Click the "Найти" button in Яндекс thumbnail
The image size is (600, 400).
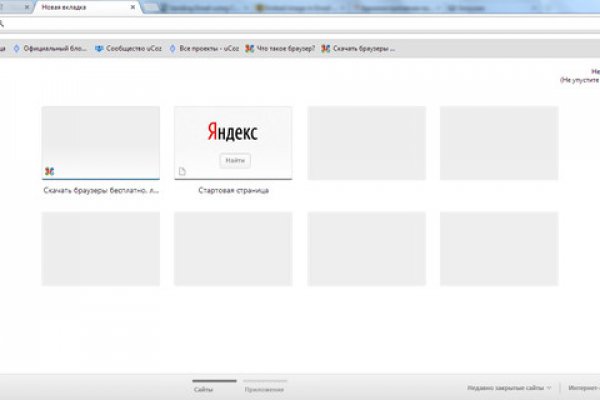pyautogui.click(x=235, y=160)
